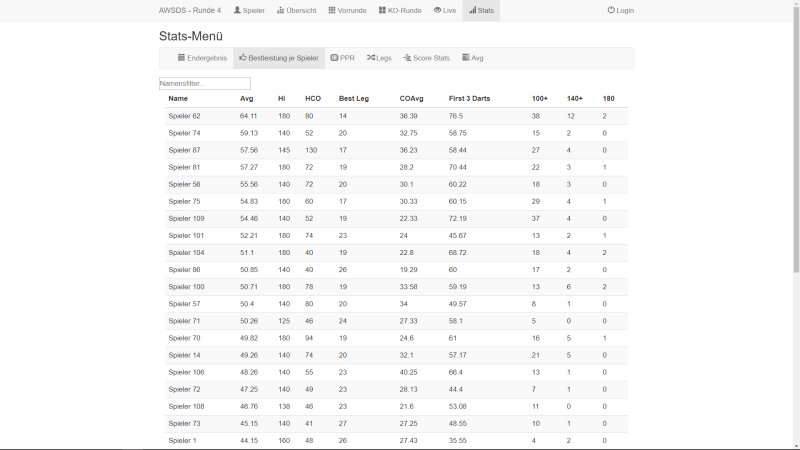Open player Spieler 62 details

click(185, 116)
